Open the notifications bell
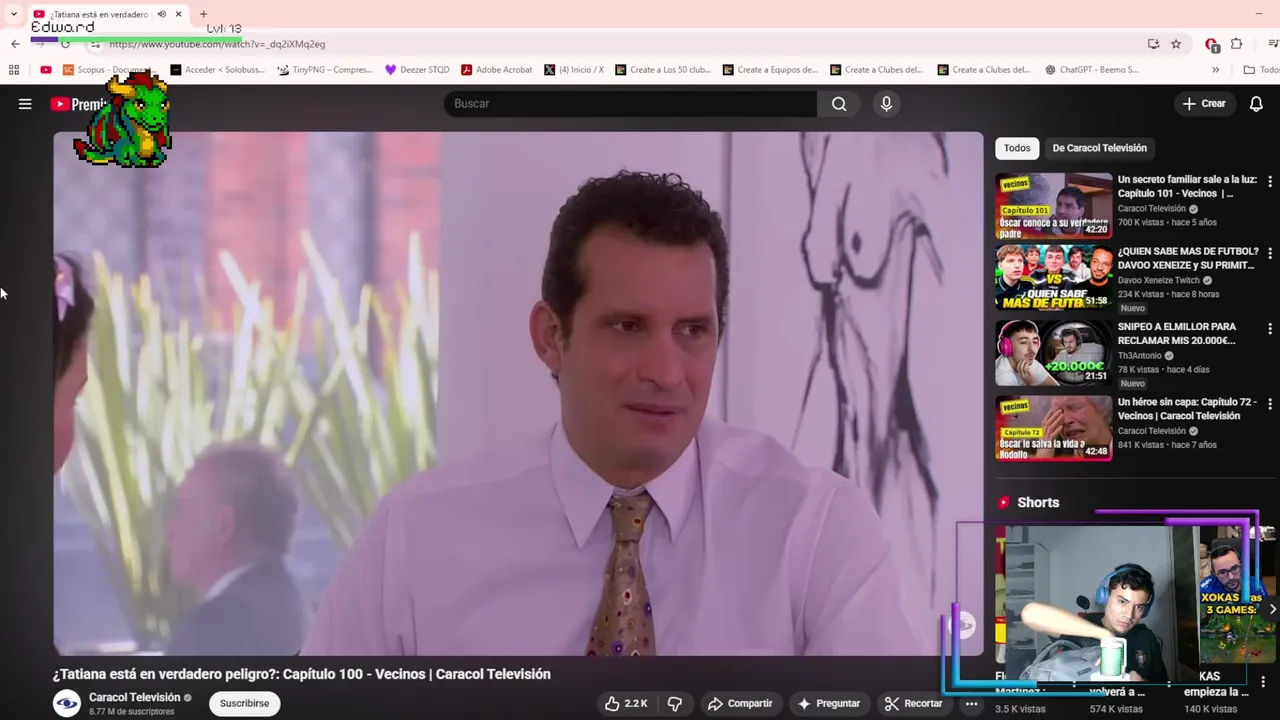 [1256, 104]
